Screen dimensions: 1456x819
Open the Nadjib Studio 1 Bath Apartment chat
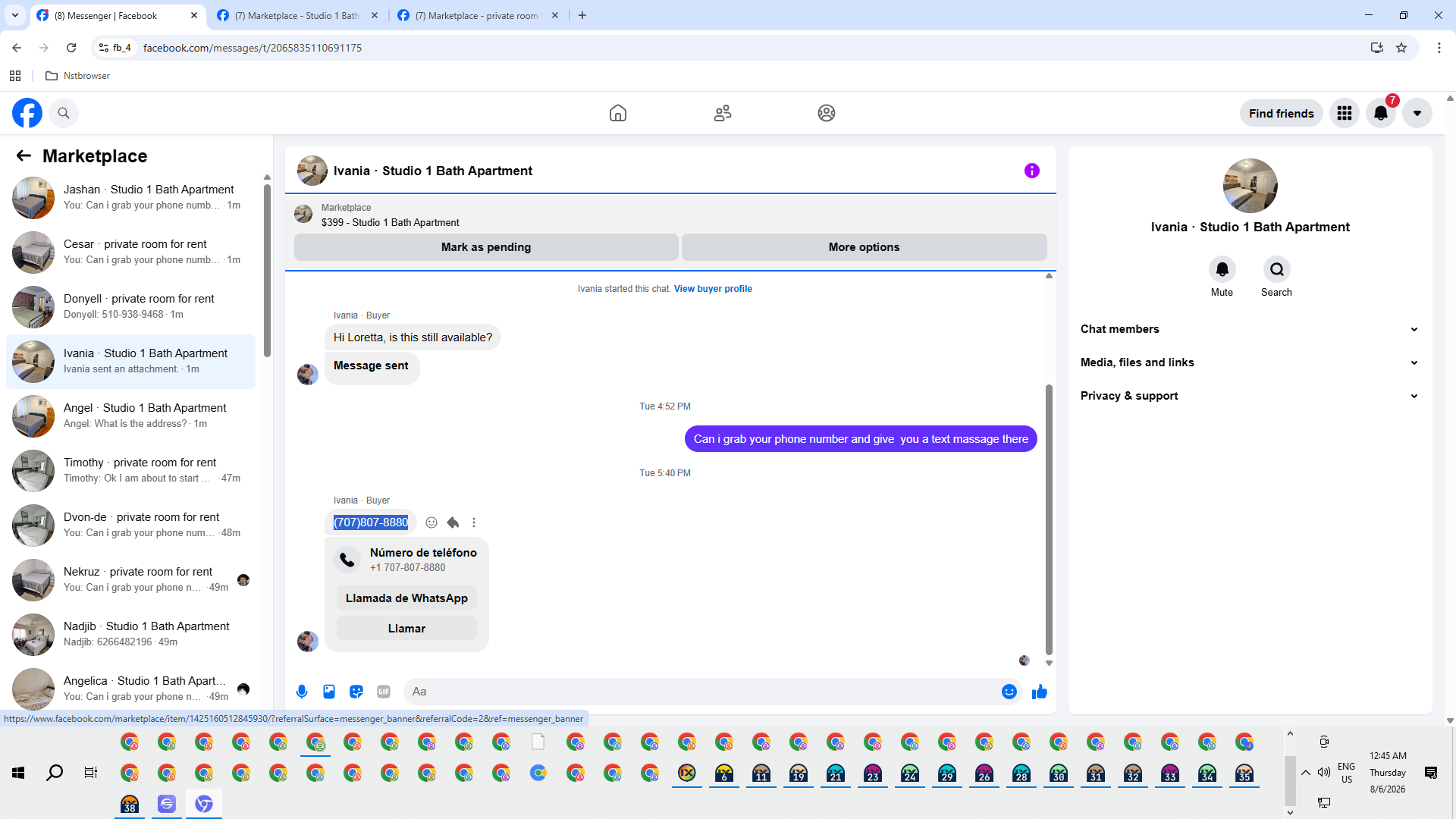point(130,634)
